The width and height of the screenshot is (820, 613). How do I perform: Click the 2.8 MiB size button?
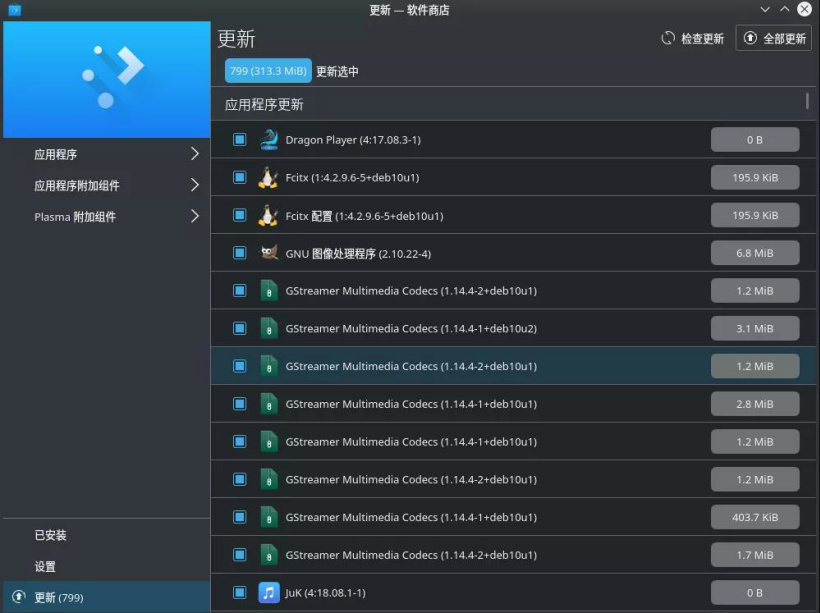tap(755, 404)
